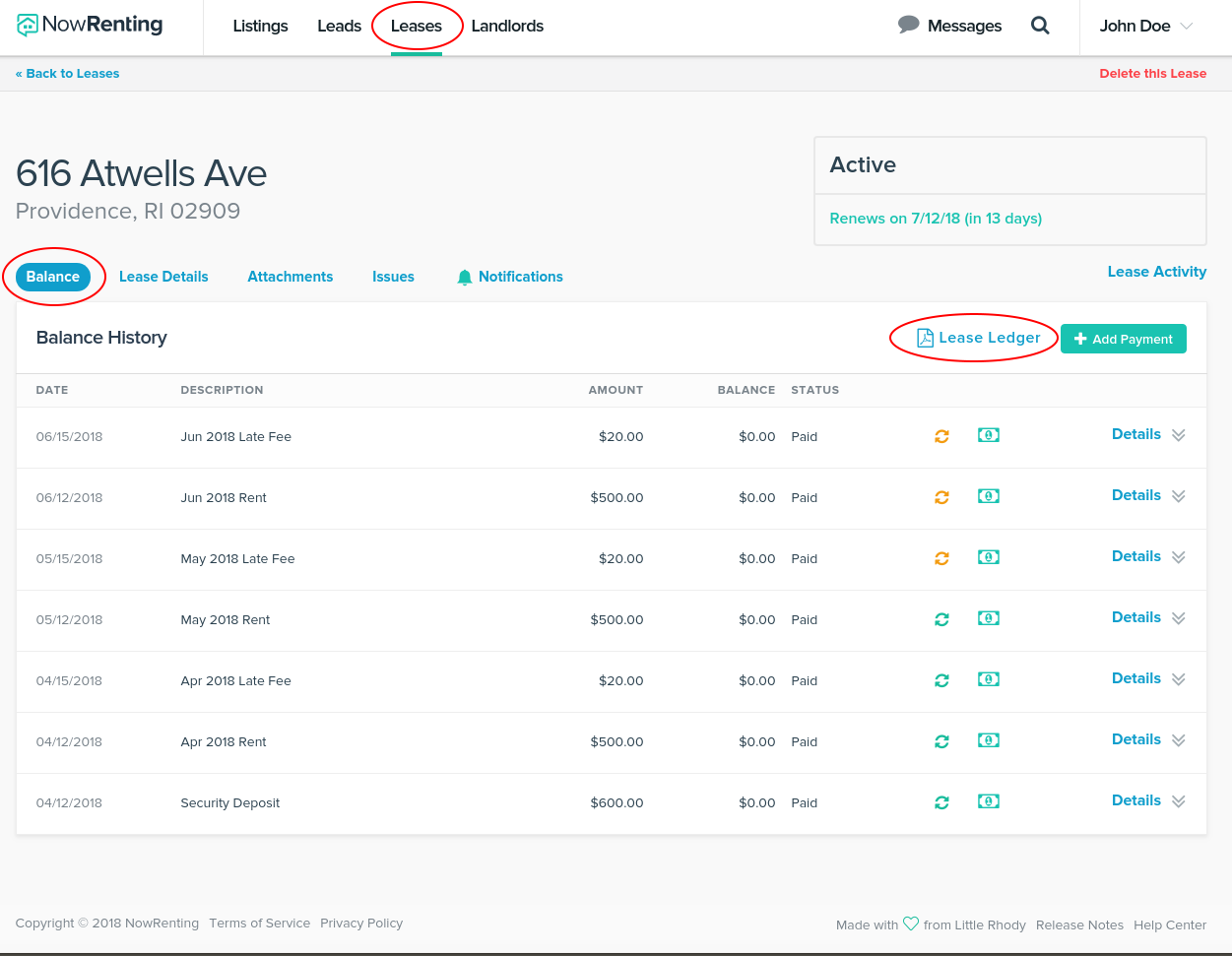Click money icon for Apr 2018 Rent

pos(989,740)
